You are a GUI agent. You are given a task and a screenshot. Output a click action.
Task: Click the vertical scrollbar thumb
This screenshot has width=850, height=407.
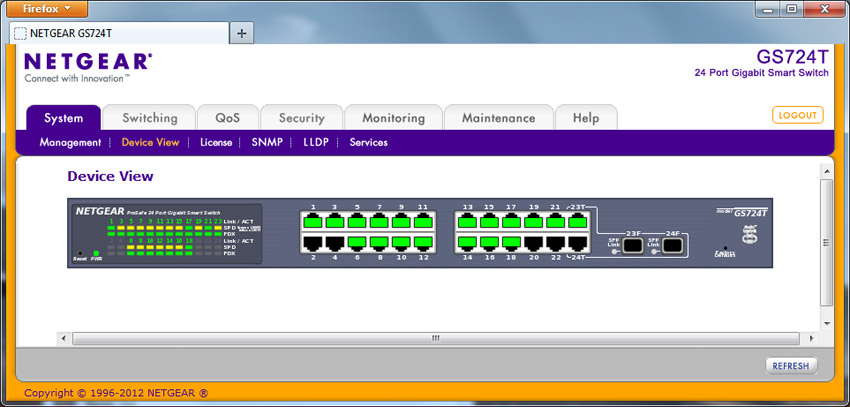point(827,243)
